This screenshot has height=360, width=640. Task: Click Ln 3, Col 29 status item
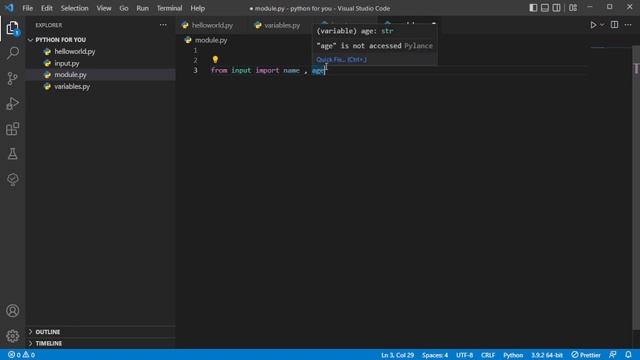397,355
